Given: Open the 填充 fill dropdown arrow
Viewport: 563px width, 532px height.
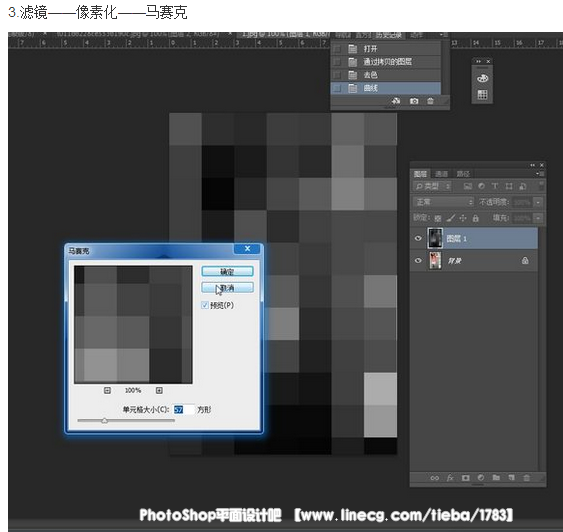Looking at the screenshot, I should pos(538,218).
